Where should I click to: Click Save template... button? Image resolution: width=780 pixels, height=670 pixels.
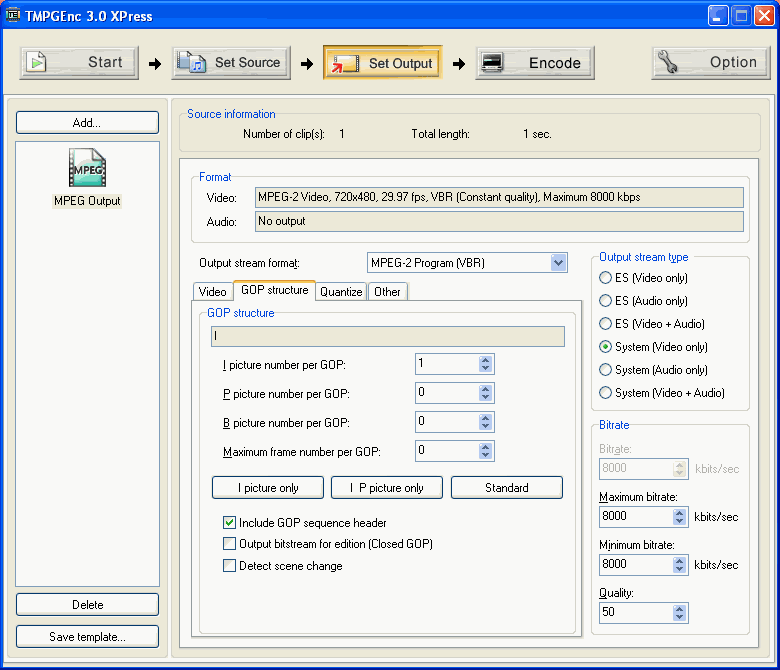coord(88,636)
